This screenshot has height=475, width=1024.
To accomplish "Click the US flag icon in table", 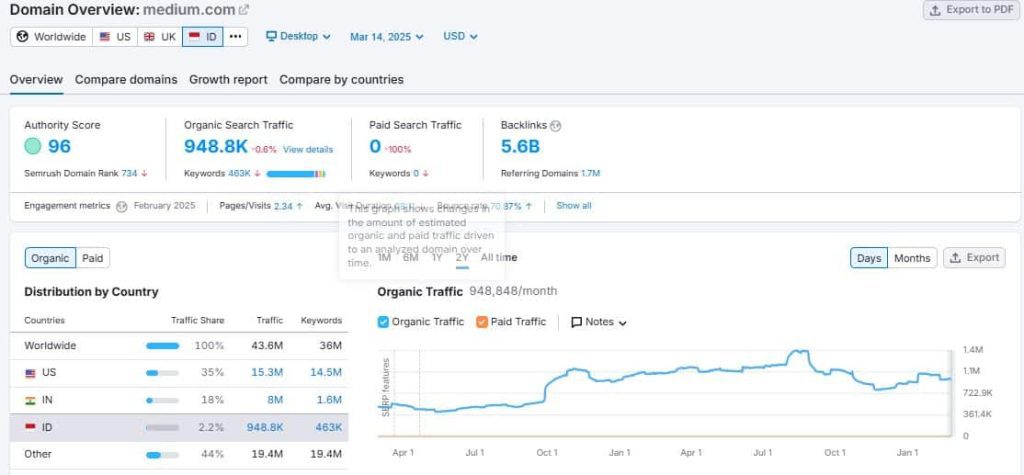I will pyautogui.click(x=30, y=373).
